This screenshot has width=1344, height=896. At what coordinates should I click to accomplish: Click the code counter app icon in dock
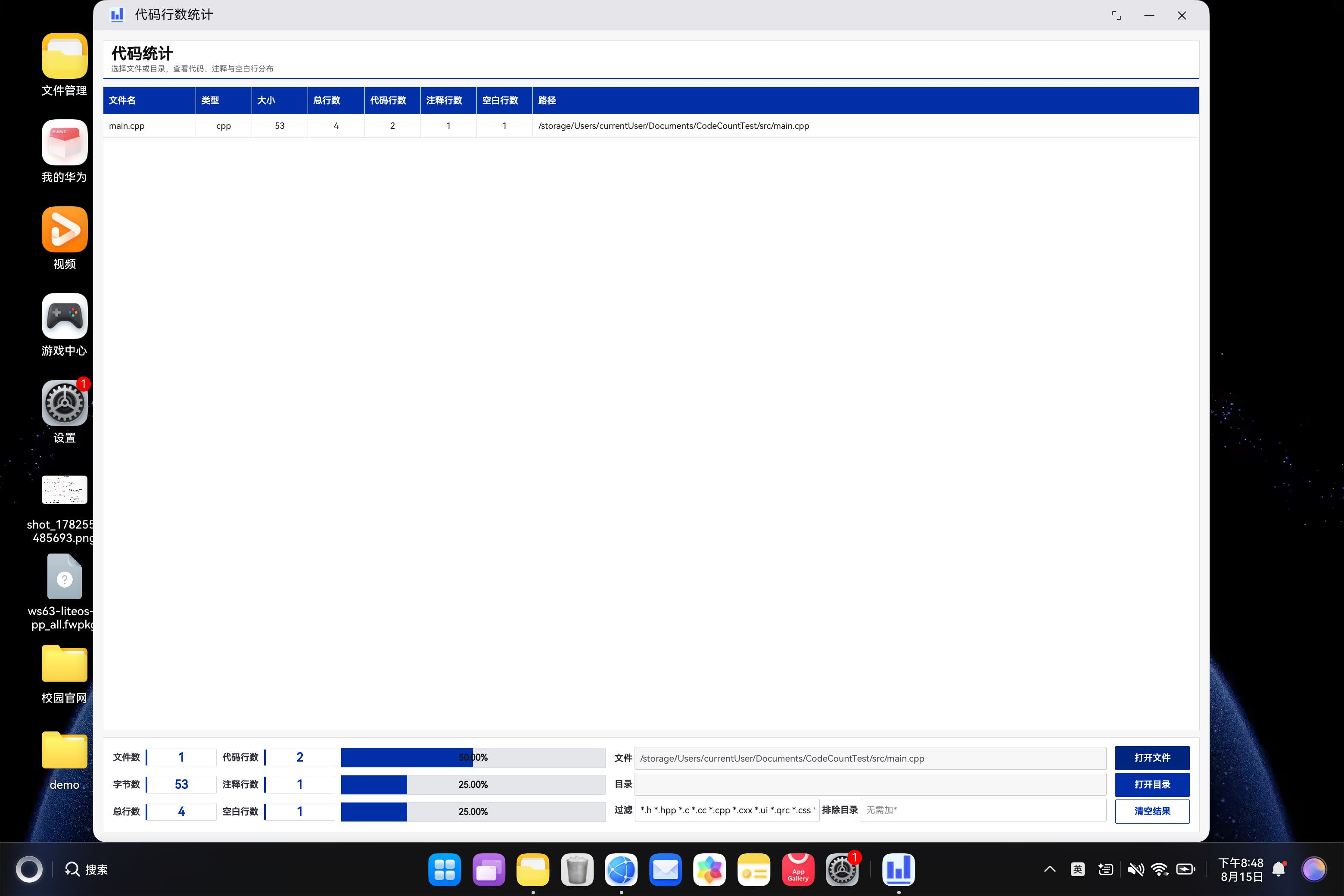pyautogui.click(x=899, y=870)
